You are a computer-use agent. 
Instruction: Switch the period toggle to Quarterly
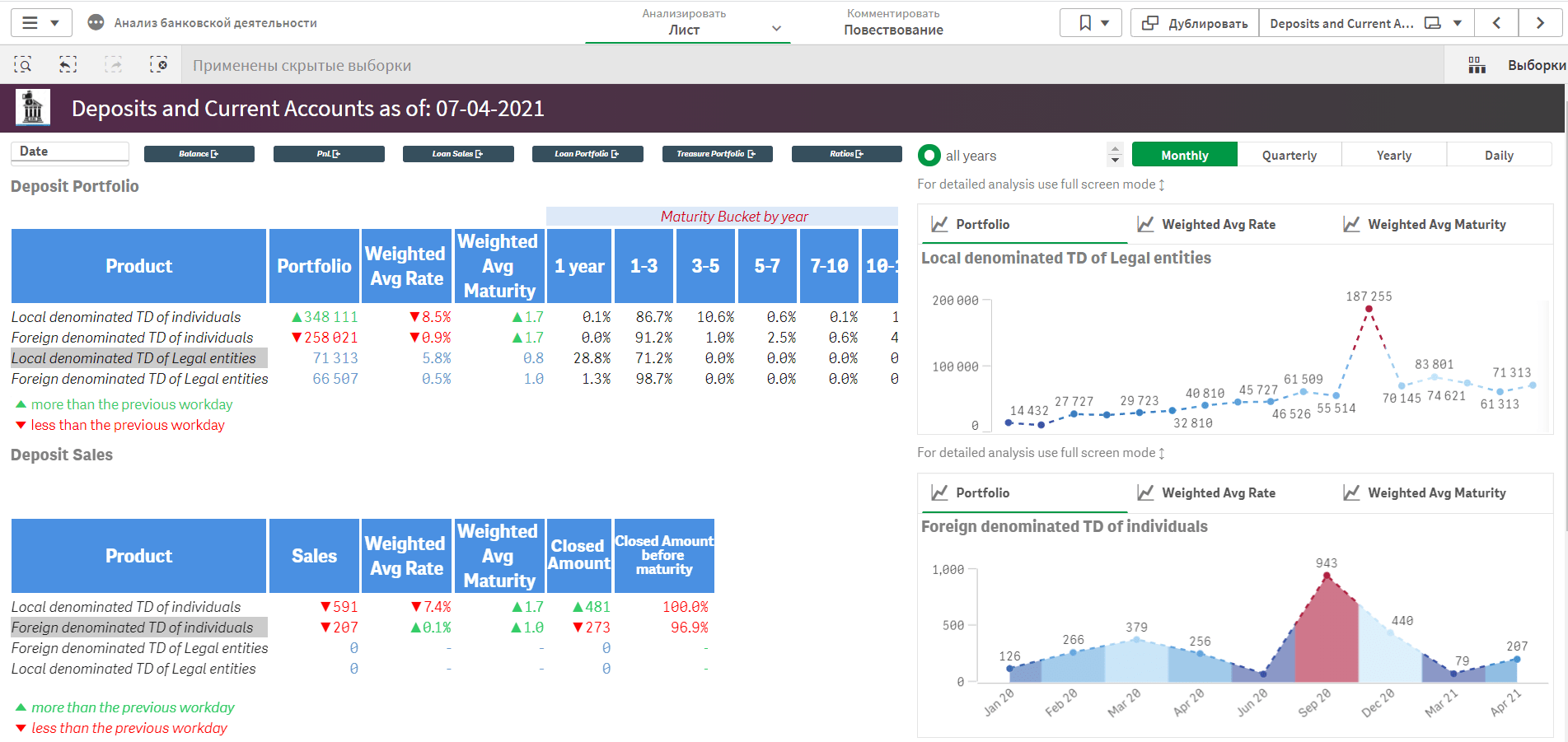tap(1289, 156)
